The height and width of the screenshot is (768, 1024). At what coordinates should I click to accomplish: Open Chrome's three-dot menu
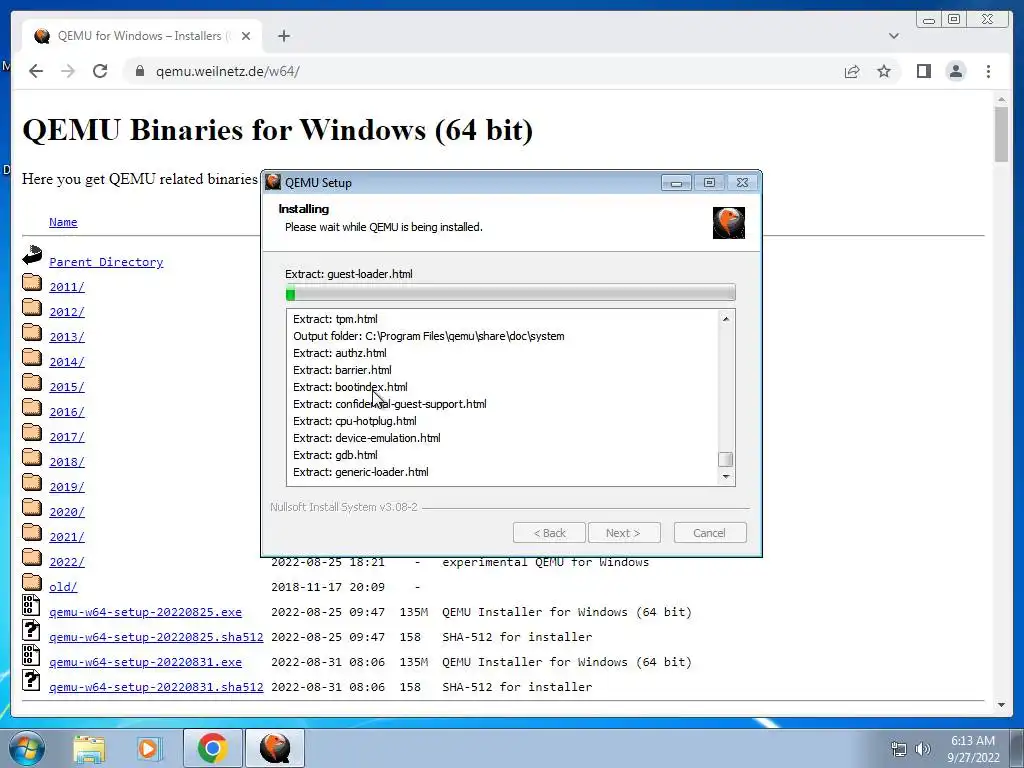click(x=988, y=71)
